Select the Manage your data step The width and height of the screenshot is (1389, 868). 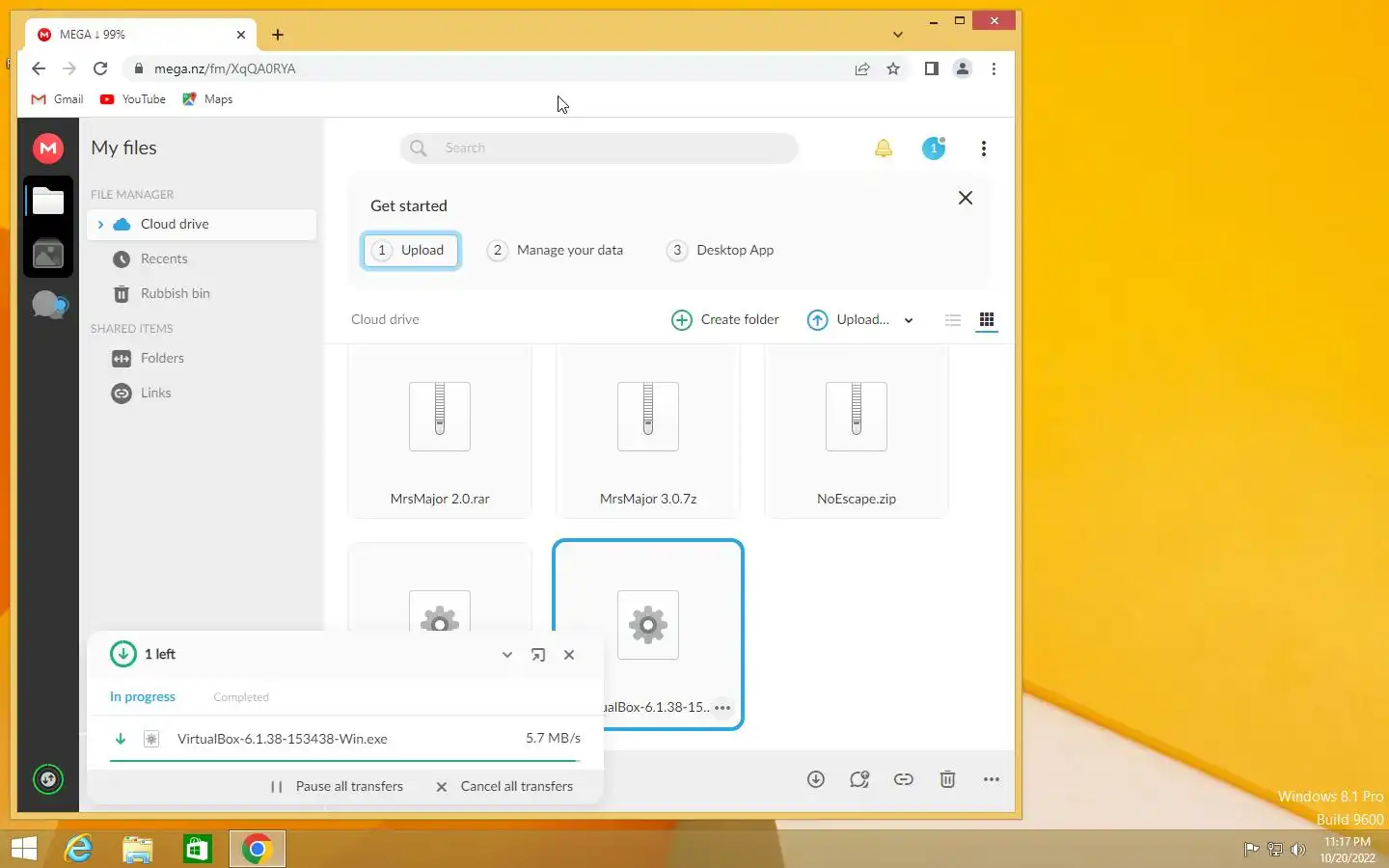[x=556, y=251]
